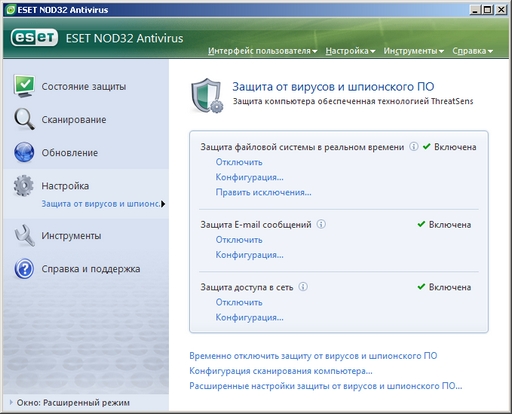Click the globe Update icon
The height and width of the screenshot is (414, 512).
coord(24,152)
